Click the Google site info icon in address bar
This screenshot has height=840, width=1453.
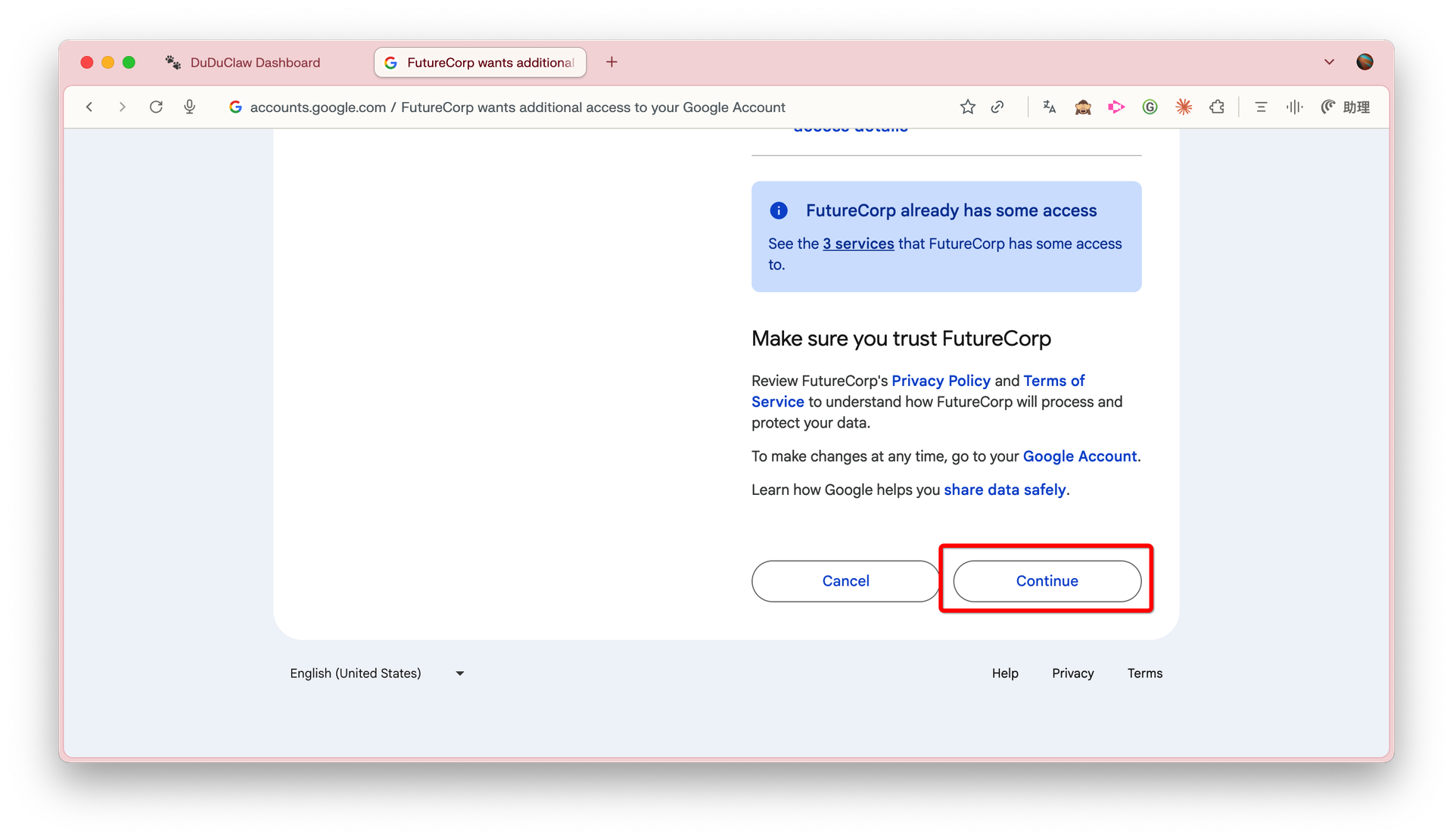coord(235,107)
